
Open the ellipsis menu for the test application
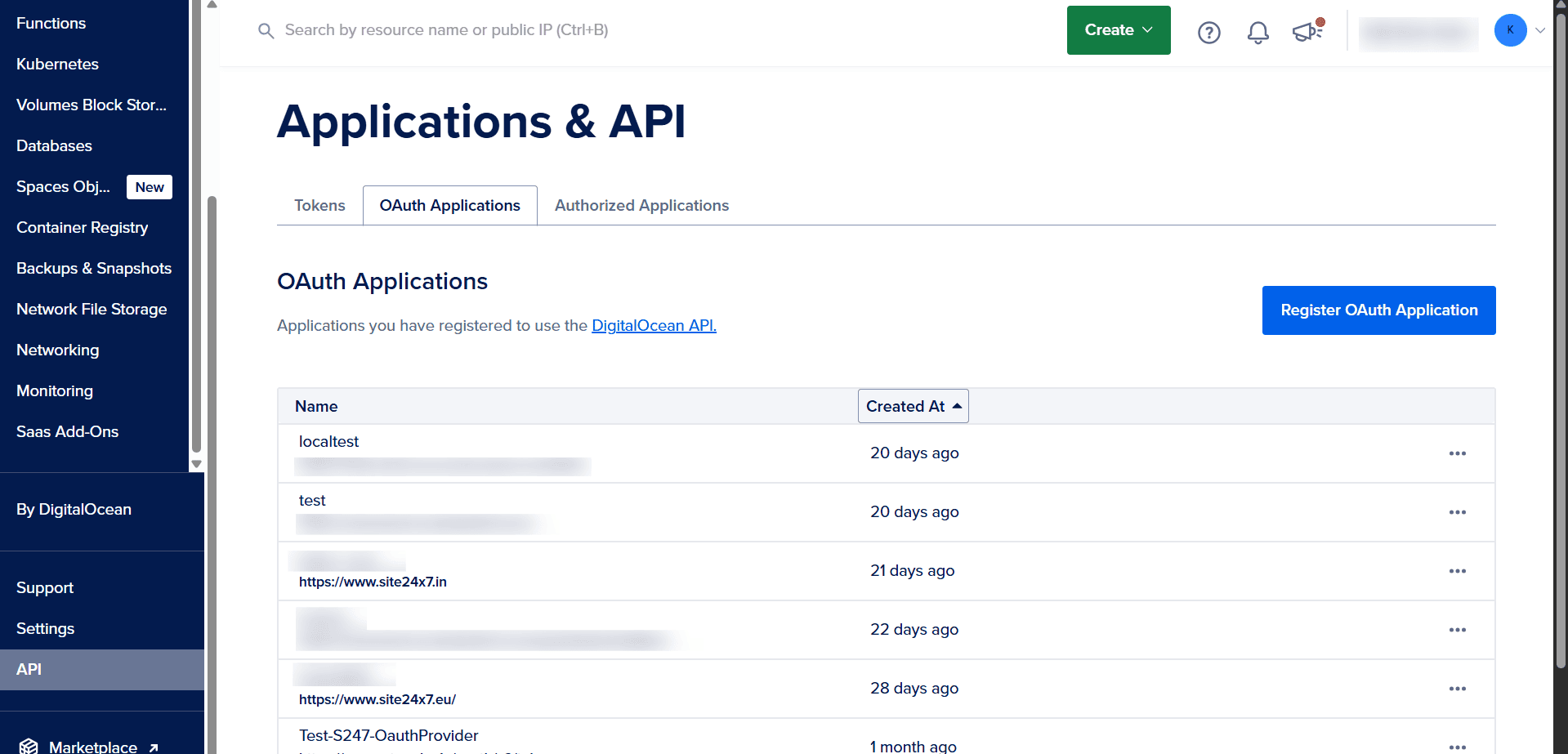click(1458, 512)
